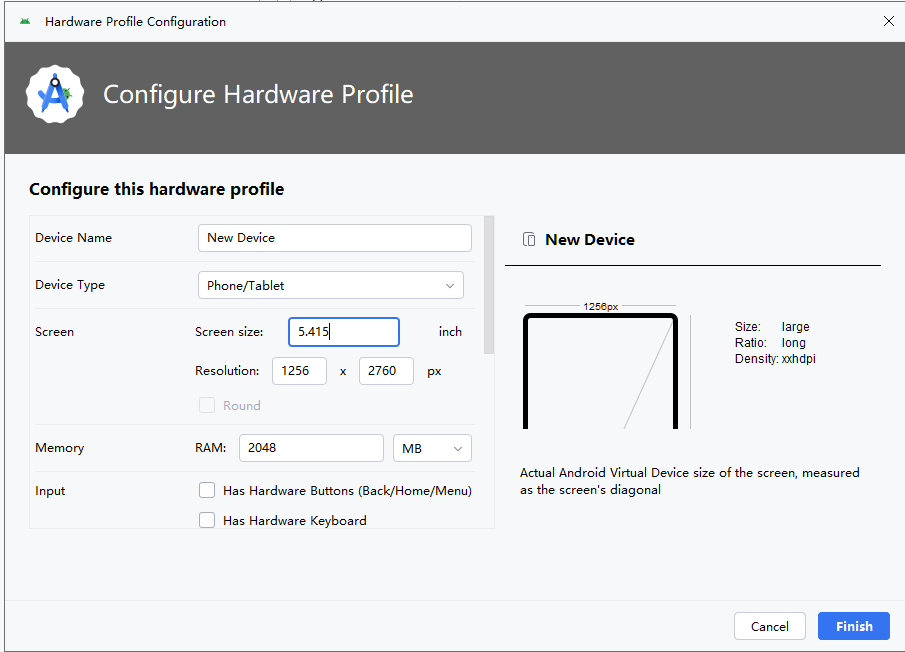The image size is (905, 652).
Task: Click the device screen preview thumbnail
Action: coord(600,371)
